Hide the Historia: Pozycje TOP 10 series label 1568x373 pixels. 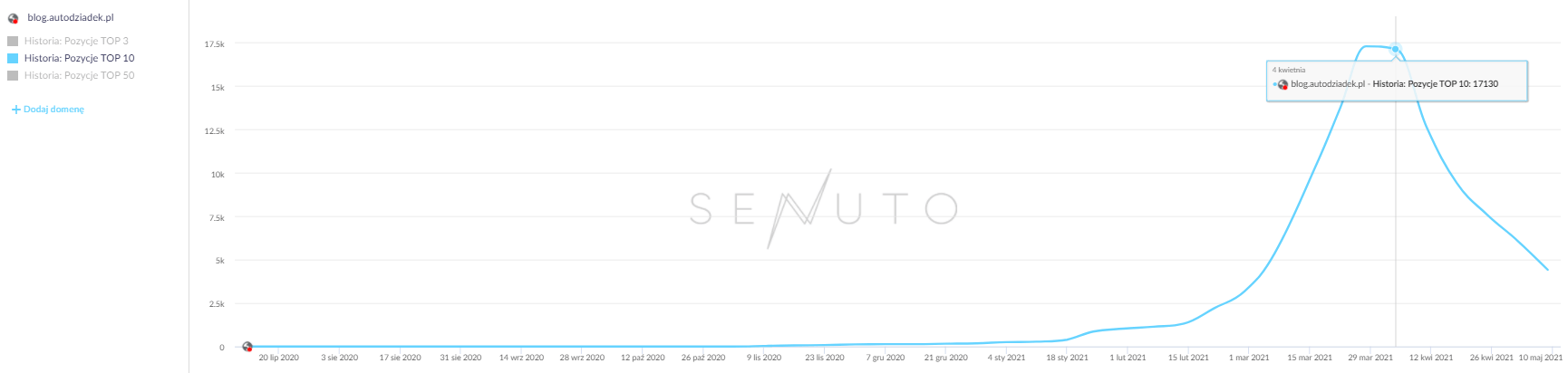point(79,58)
